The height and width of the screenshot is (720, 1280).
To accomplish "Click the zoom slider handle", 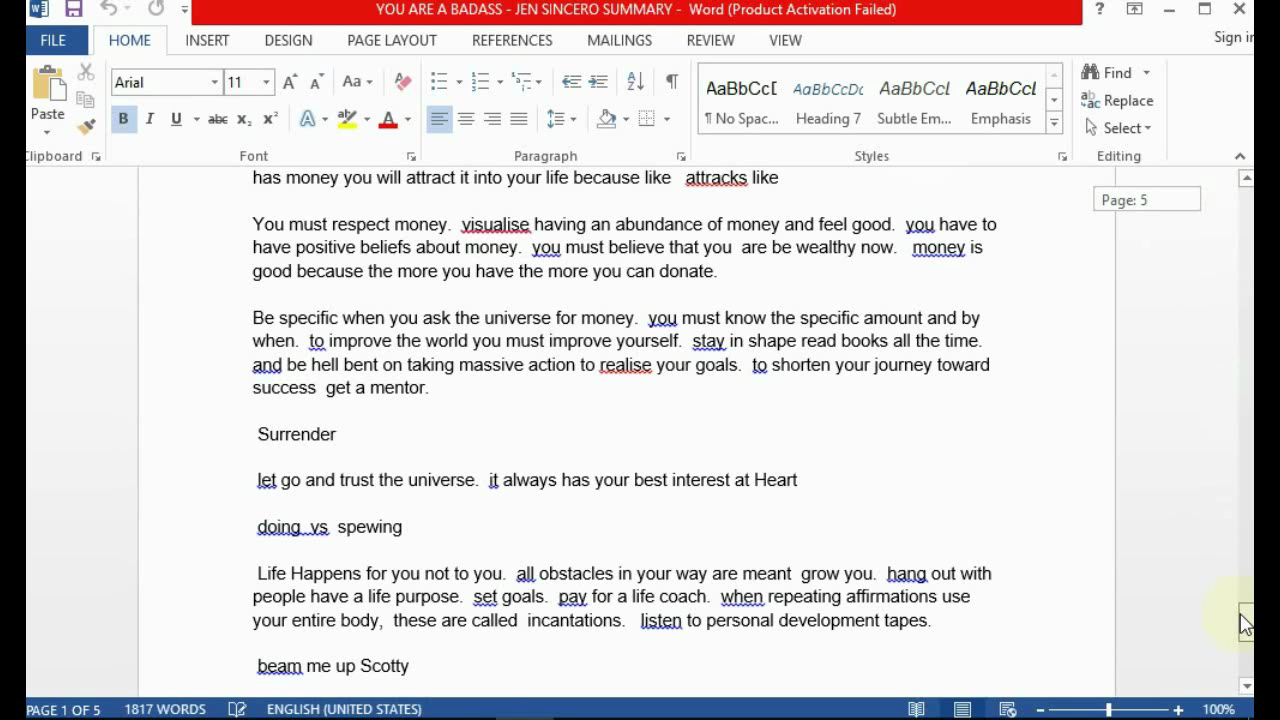I will tap(1108, 709).
